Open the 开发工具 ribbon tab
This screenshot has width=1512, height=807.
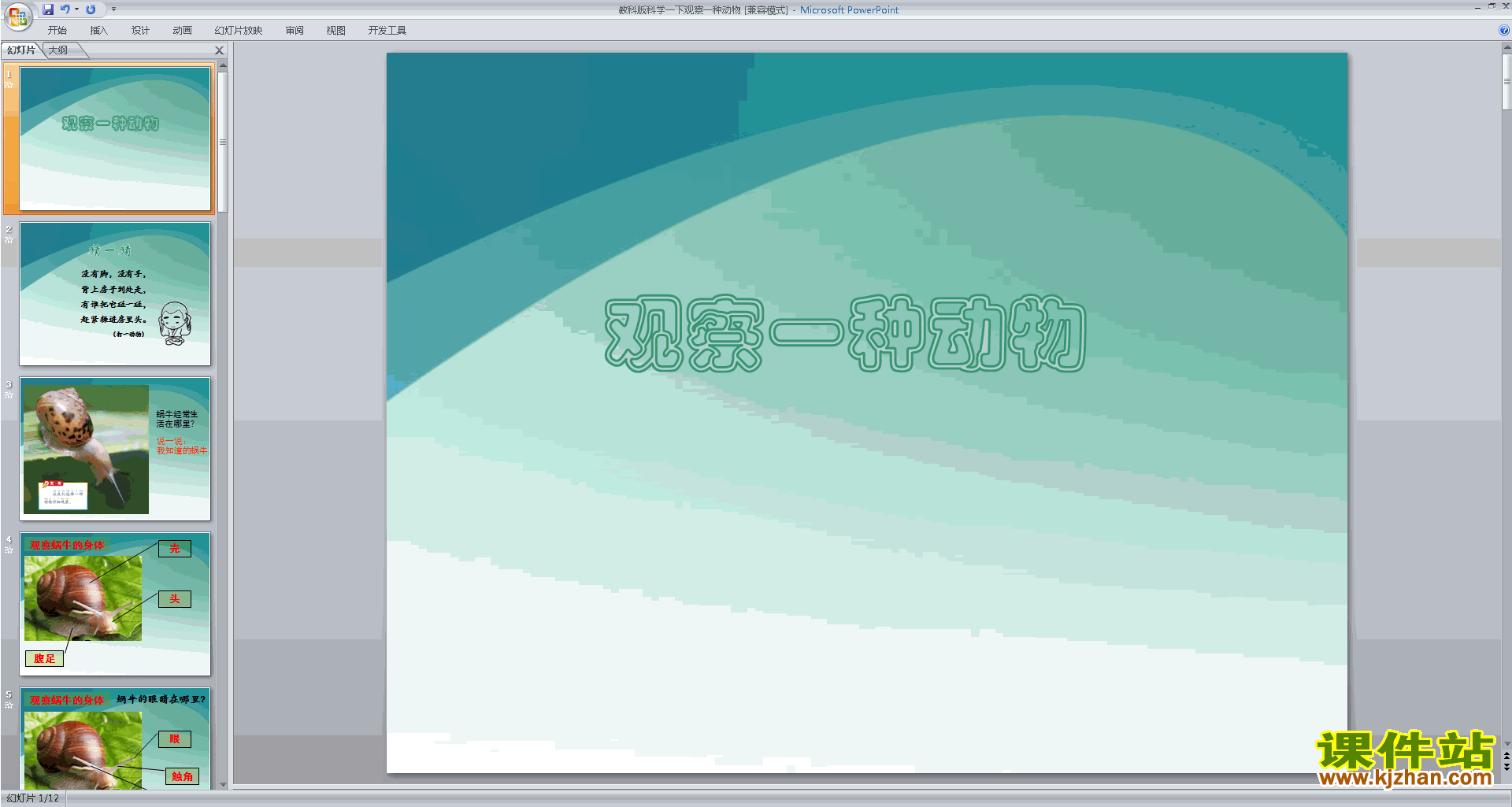387,31
